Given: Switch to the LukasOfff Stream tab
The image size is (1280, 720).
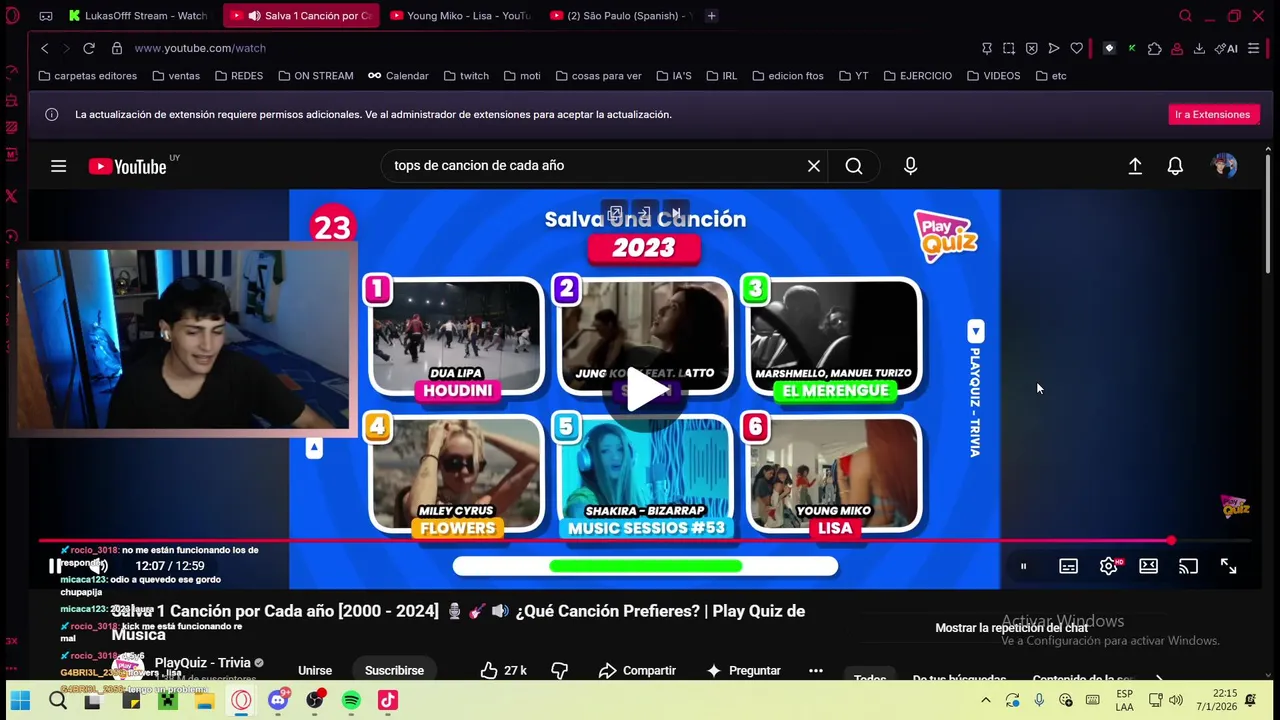Looking at the screenshot, I should tap(139, 16).
